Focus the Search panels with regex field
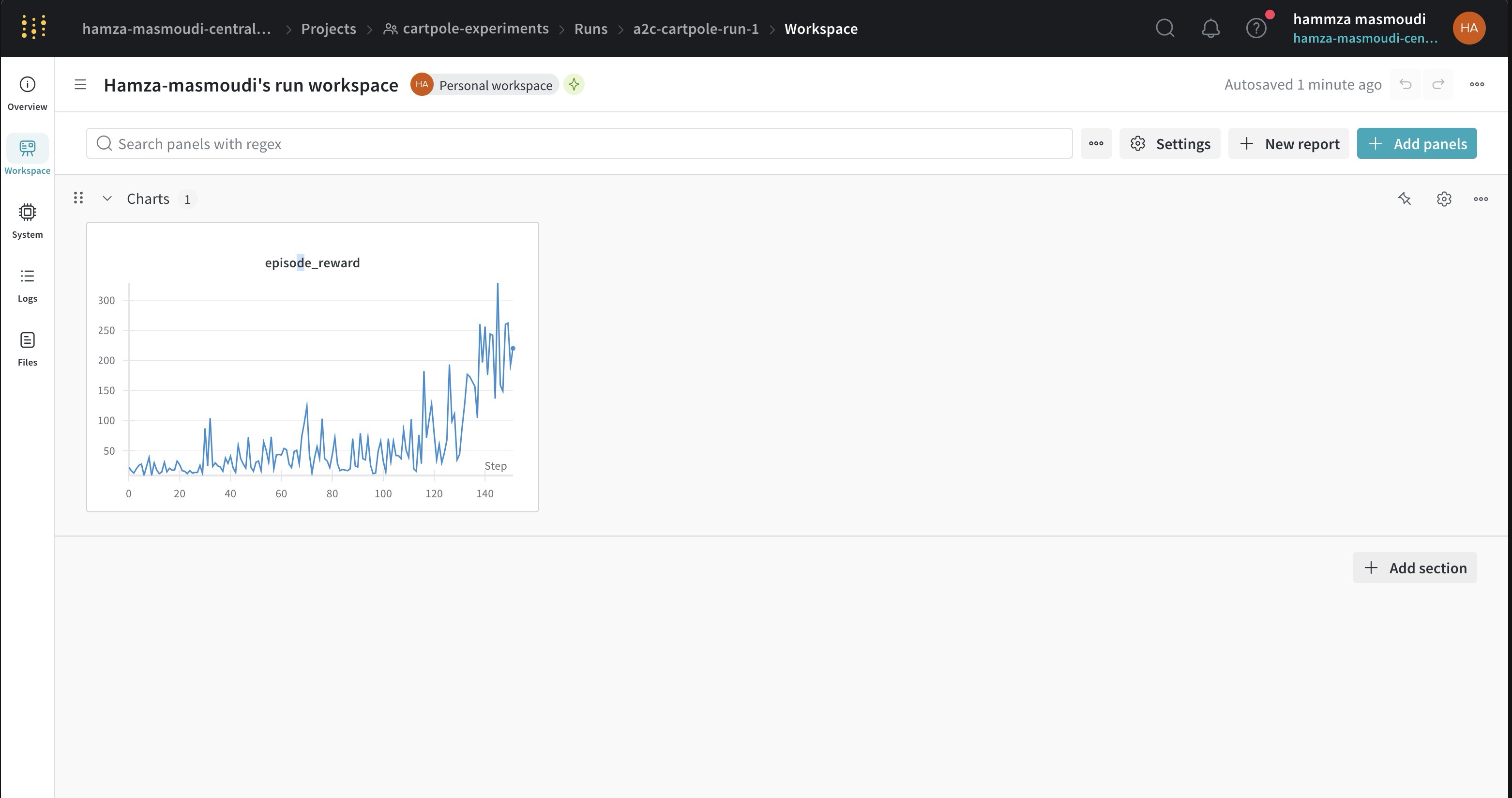This screenshot has width=1512, height=798. click(x=579, y=143)
